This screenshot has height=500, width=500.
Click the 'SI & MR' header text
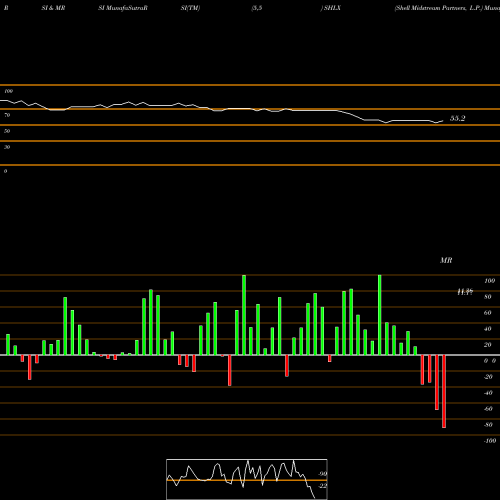pos(53,8)
